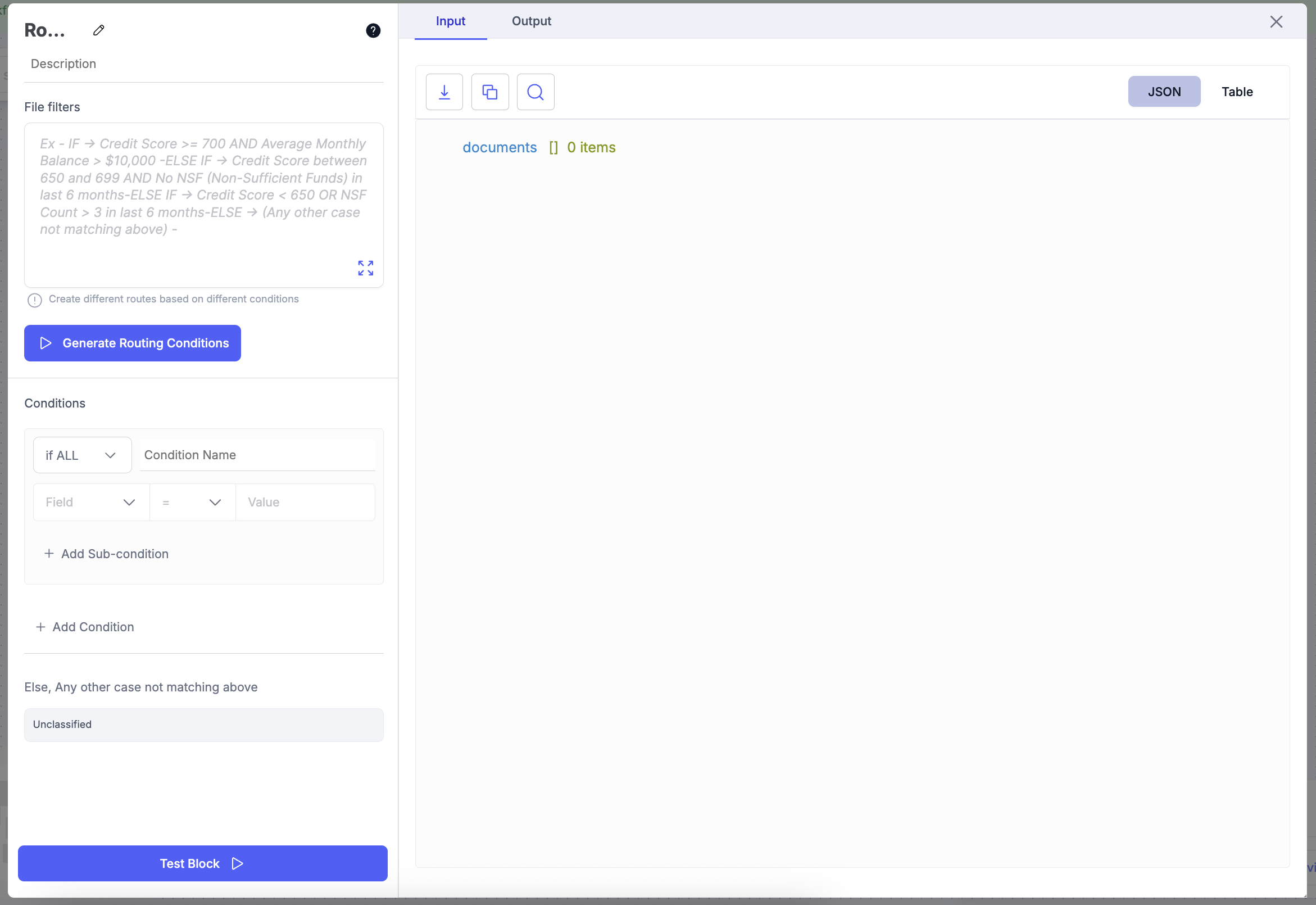Switch view to JSON mode
Viewport: 1316px width, 905px height.
coord(1164,92)
